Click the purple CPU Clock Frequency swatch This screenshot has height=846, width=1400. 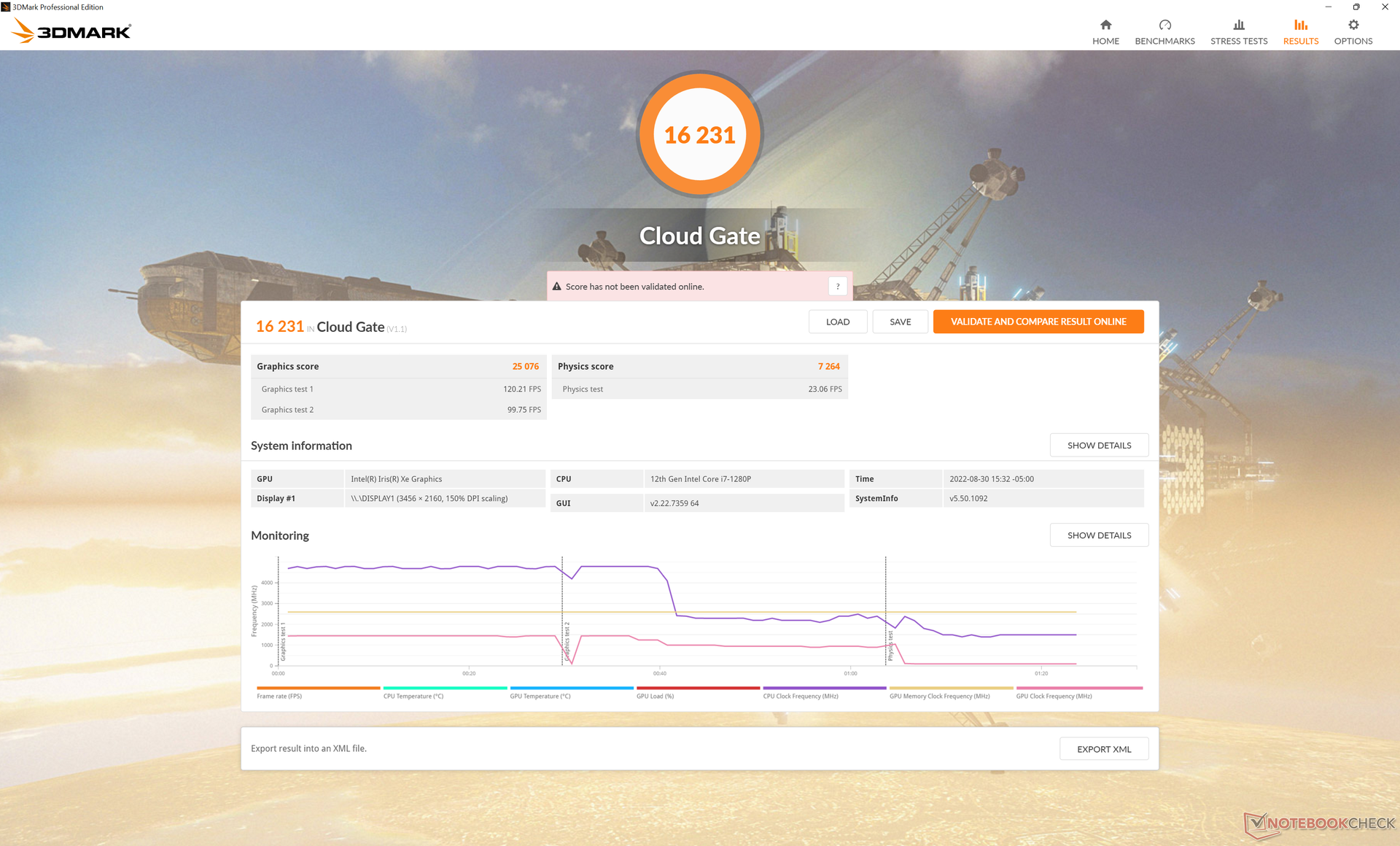[824, 688]
